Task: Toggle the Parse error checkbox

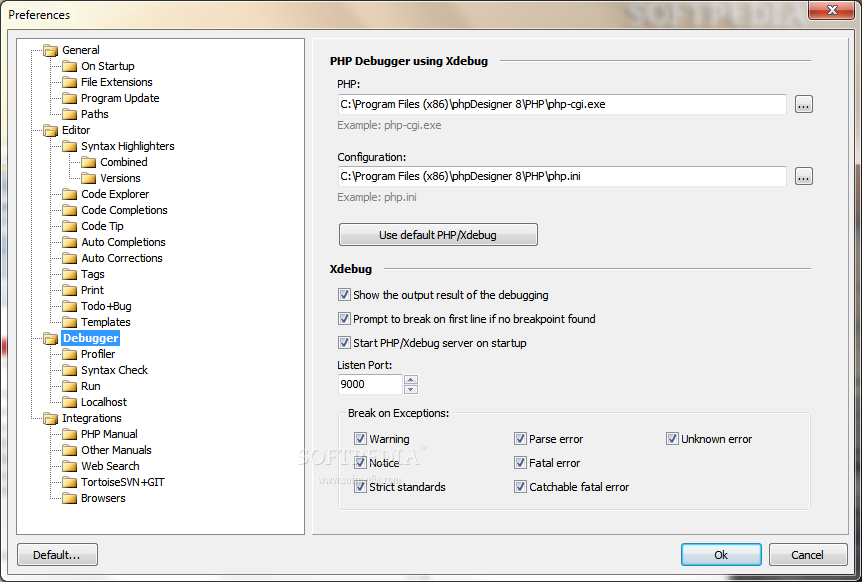Action: click(520, 439)
